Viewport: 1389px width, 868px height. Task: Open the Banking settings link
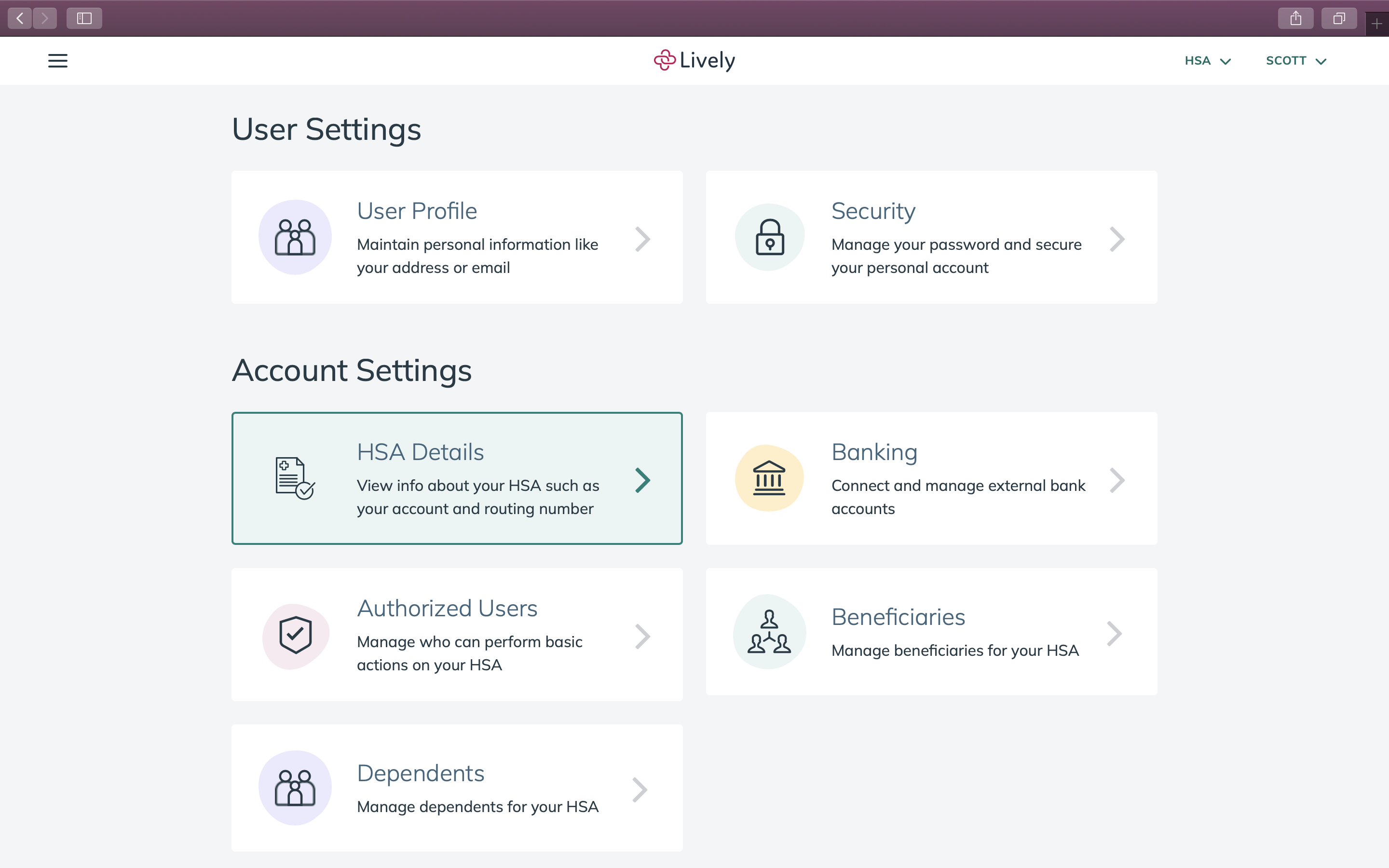[x=874, y=452]
